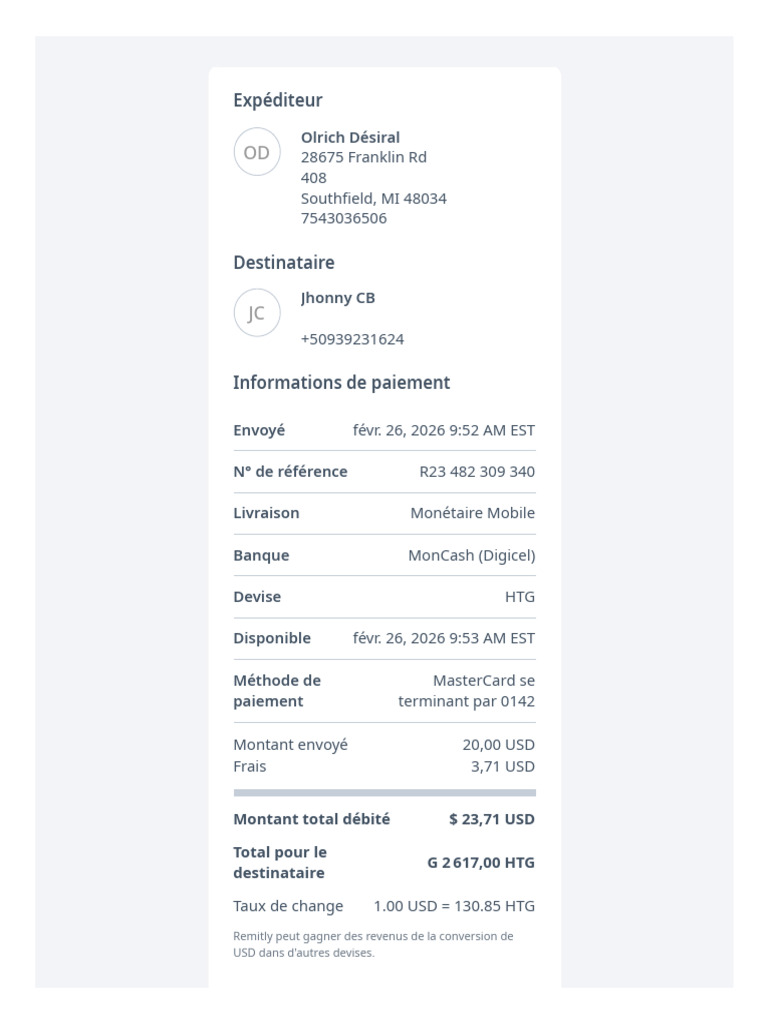The width and height of the screenshot is (768, 1024).
Task: Click the Frais 3,71 USD amount
Action: pyautogui.click(x=503, y=767)
